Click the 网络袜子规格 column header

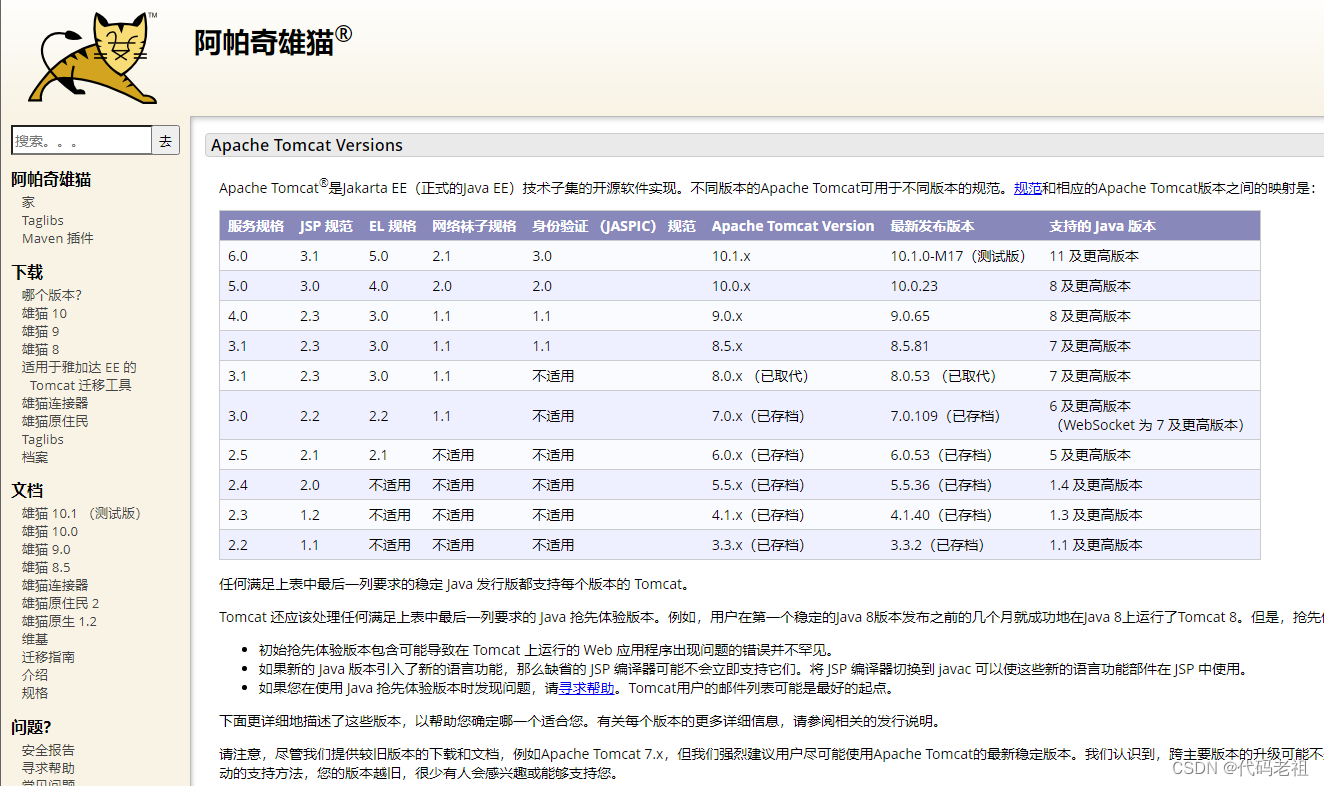[x=475, y=226]
